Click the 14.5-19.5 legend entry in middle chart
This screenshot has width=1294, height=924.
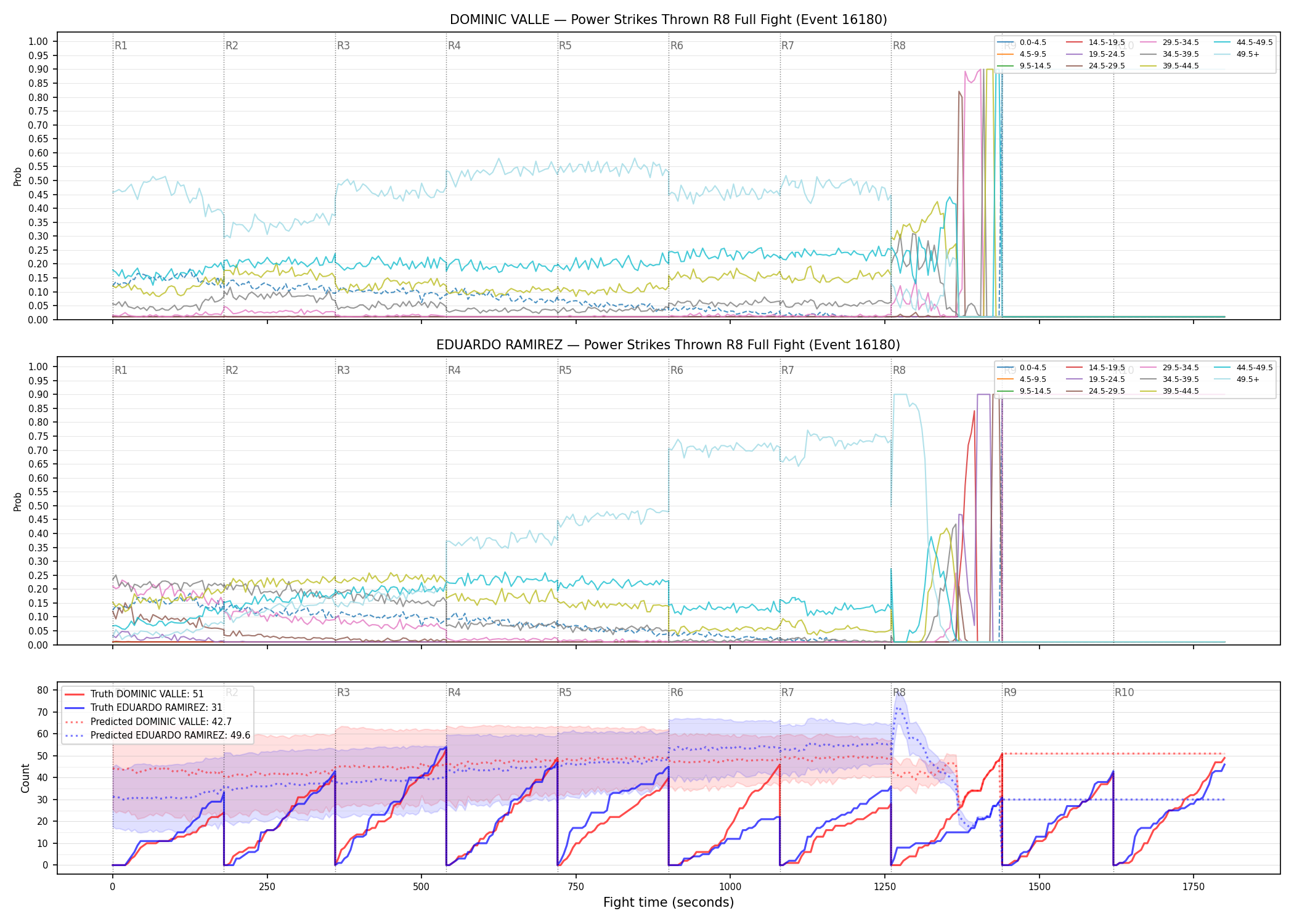(x=1096, y=368)
